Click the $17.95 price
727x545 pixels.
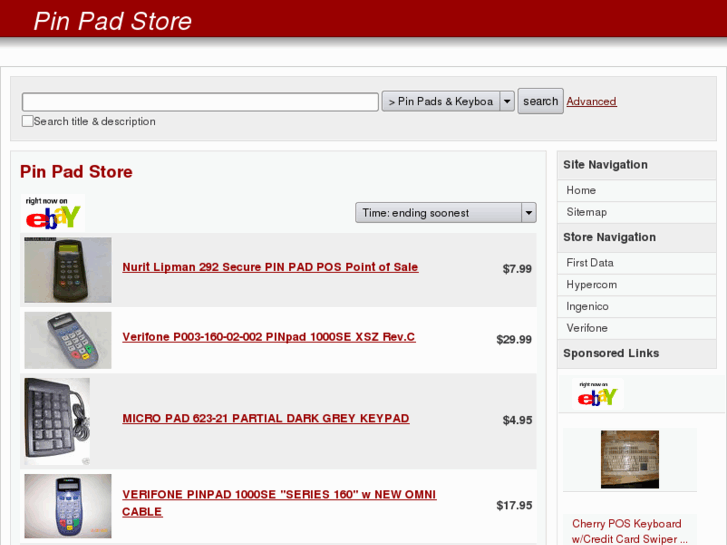(x=514, y=505)
